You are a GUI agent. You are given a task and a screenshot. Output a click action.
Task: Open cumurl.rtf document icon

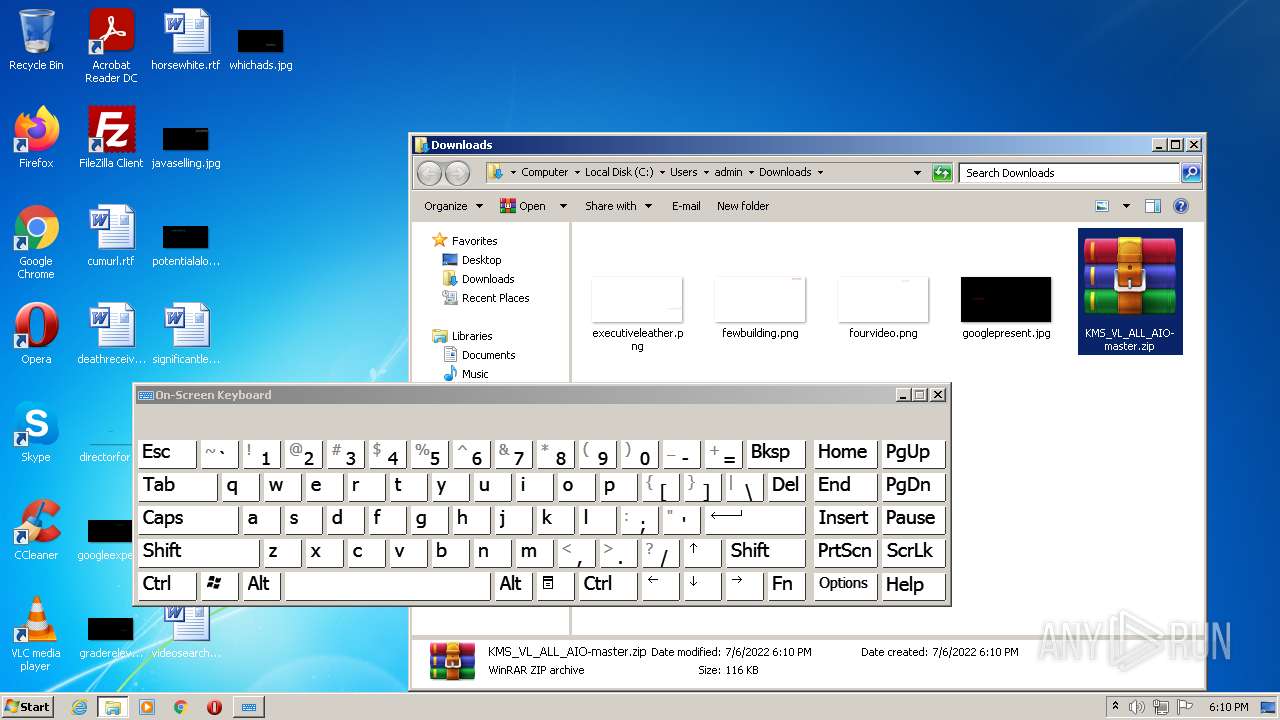coord(111,236)
